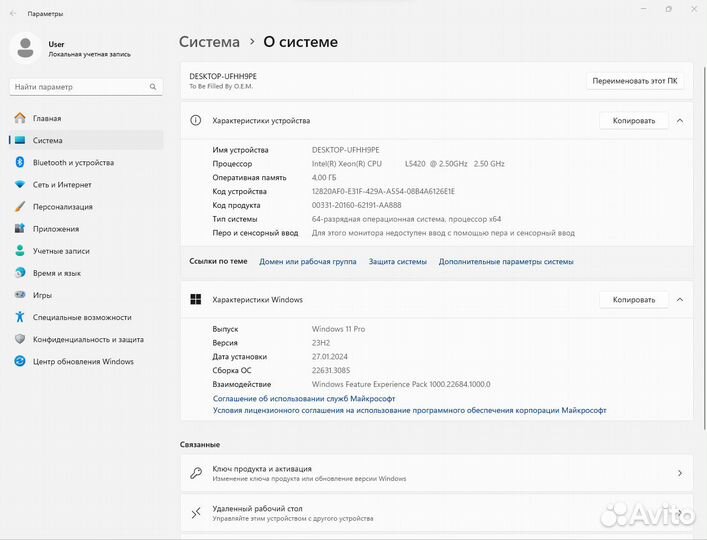This screenshot has width=707, height=540.
Task: Click the privacy shield icon
Action: tap(20, 339)
